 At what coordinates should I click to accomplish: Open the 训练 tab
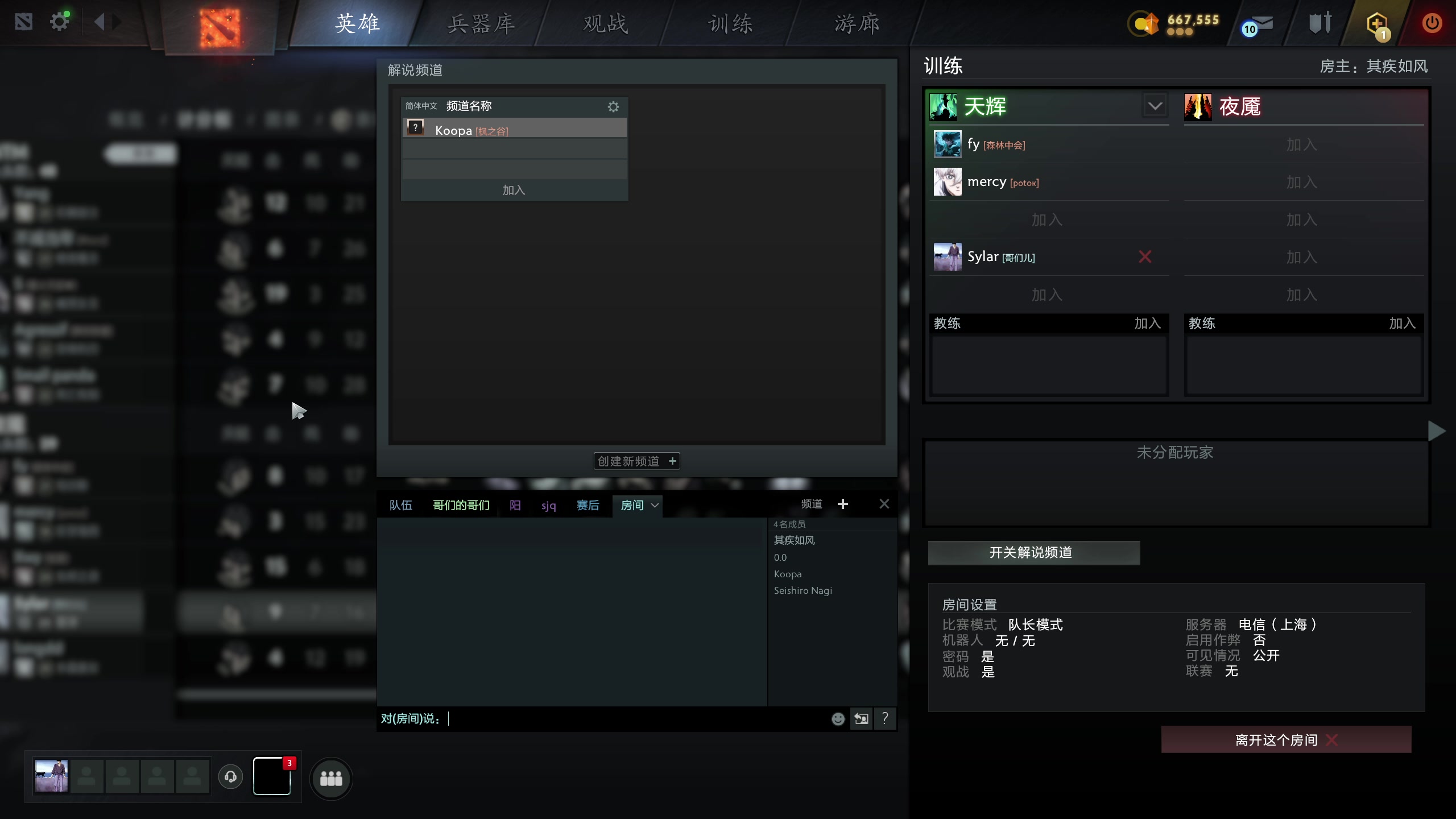coord(730,24)
